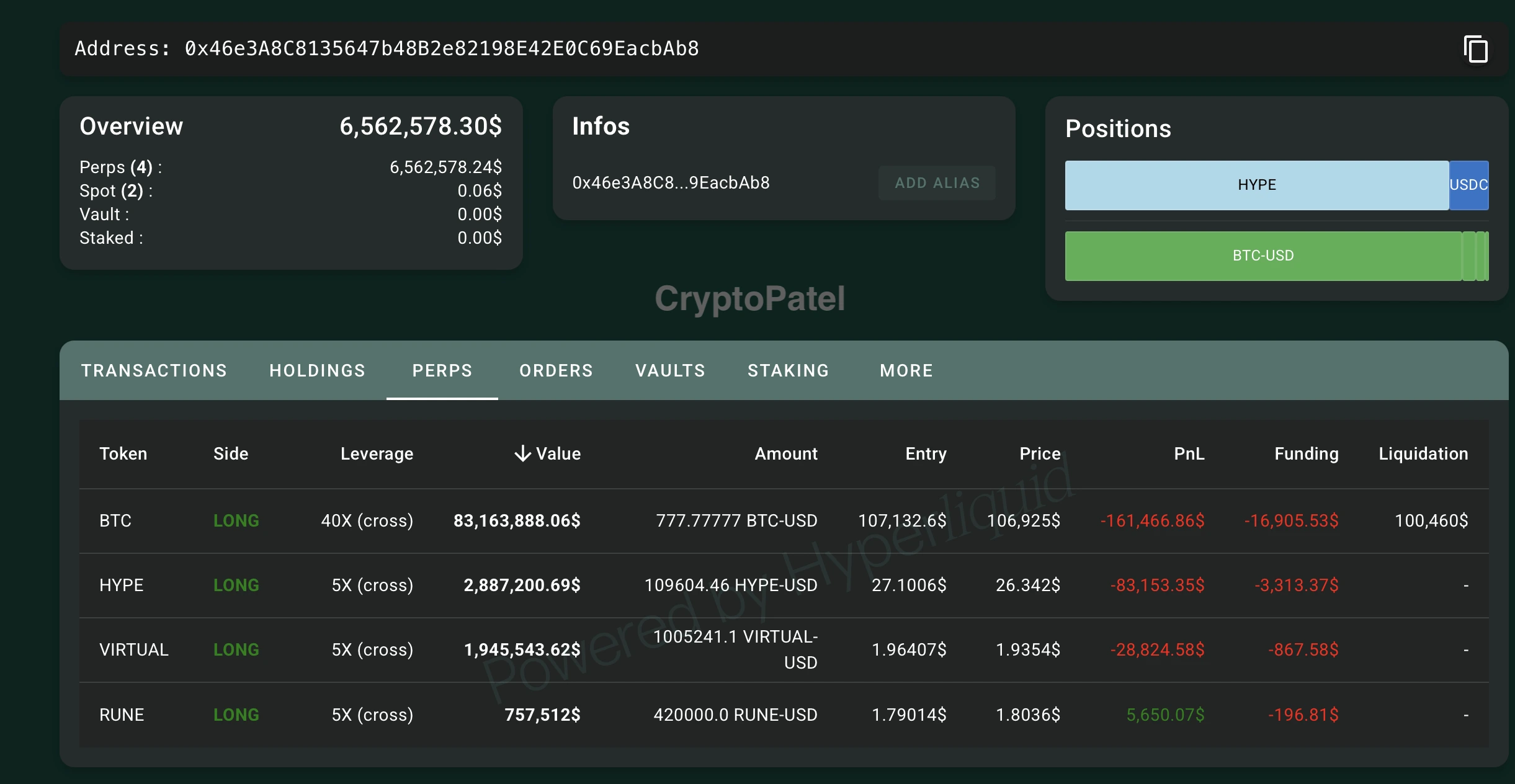Click HYPE value 2,887,200.69$
The width and height of the screenshot is (1515, 784).
click(x=522, y=585)
